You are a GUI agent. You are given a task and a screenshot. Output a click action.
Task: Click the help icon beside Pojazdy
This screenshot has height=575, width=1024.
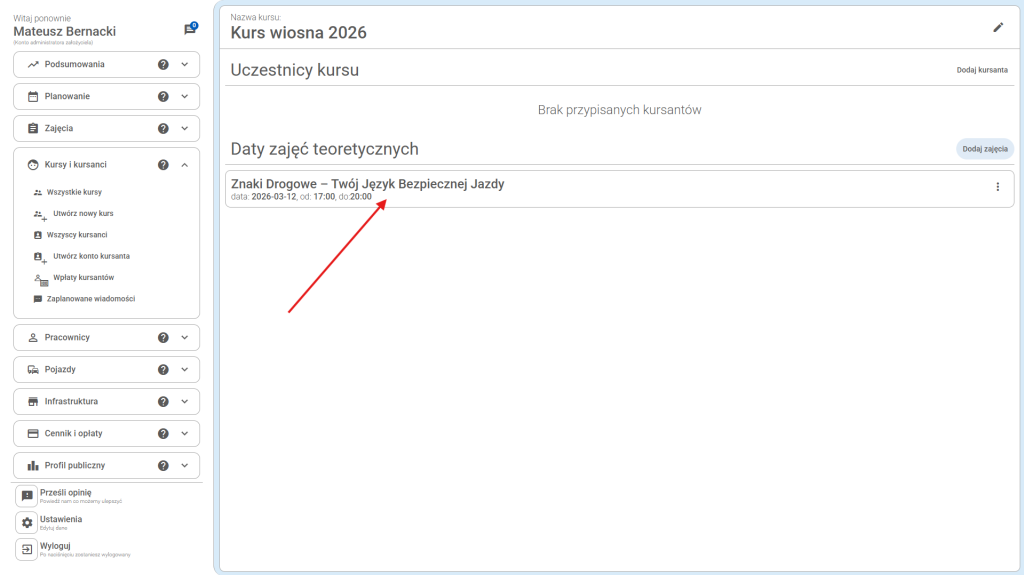click(x=163, y=369)
